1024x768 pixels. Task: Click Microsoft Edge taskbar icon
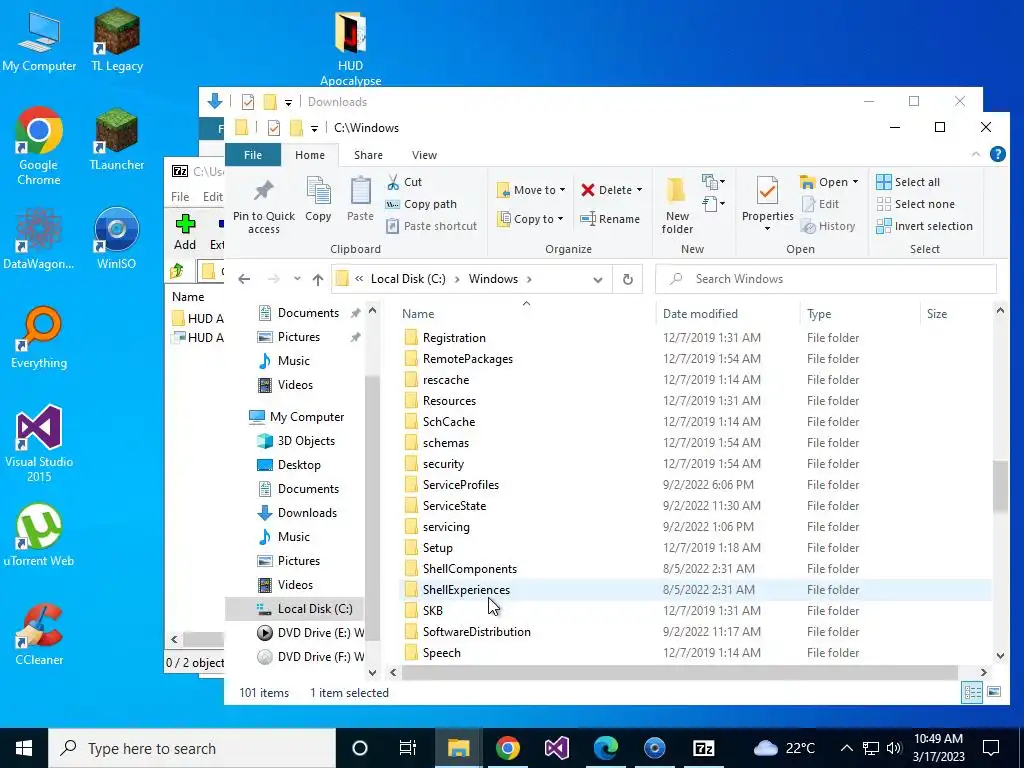605,748
